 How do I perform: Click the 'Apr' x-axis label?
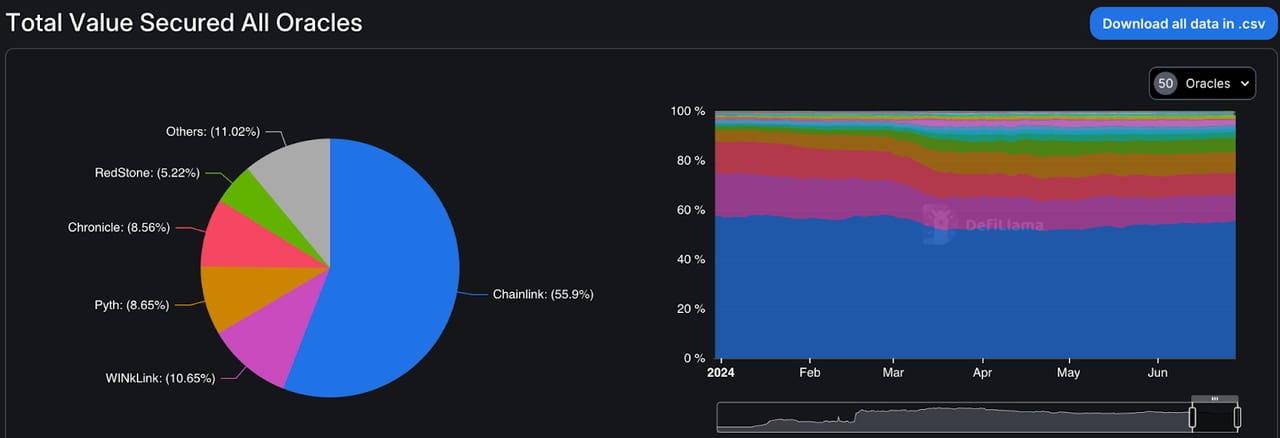click(983, 373)
